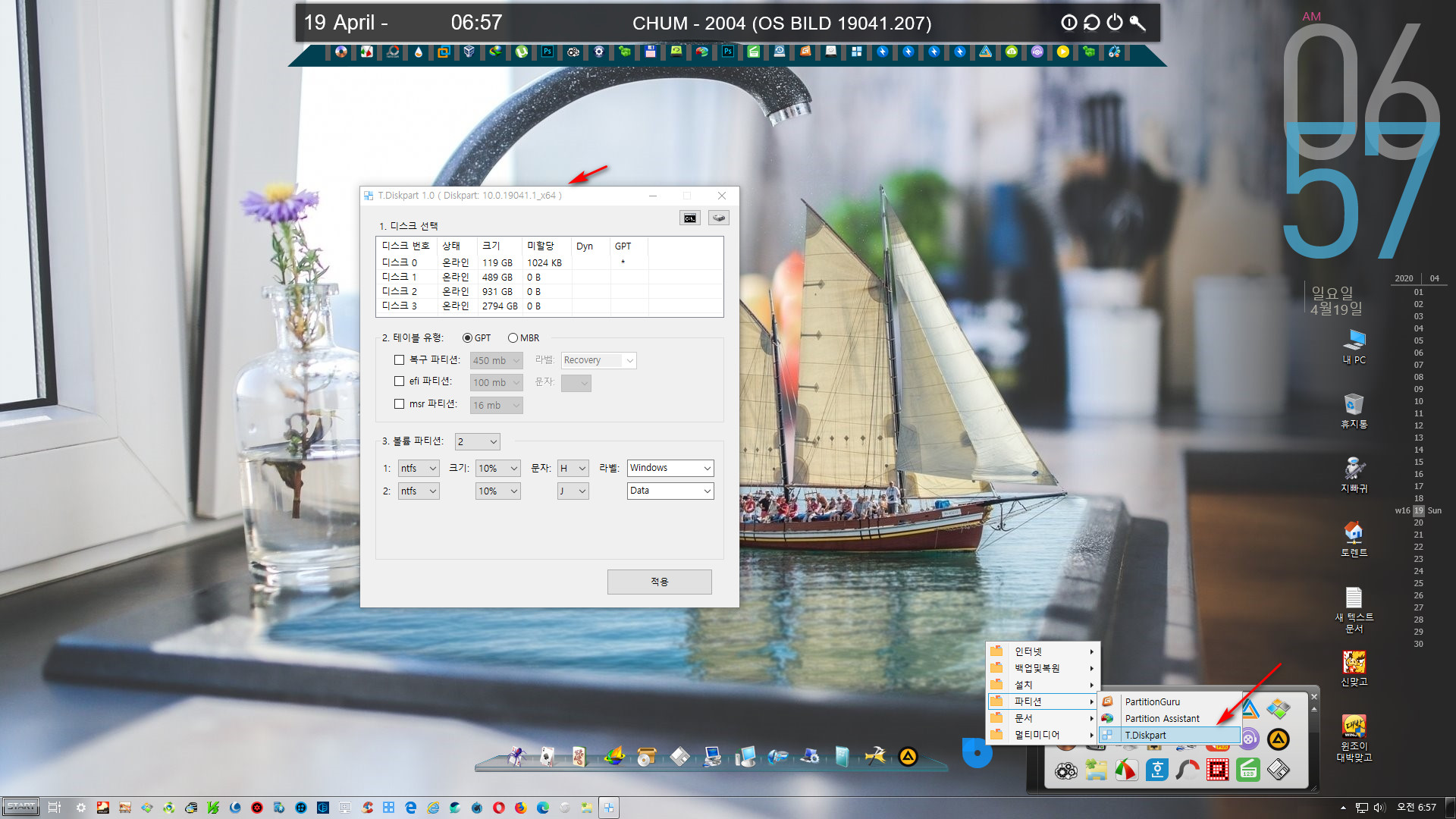1456x819 pixels.
Task: Open the Windows label combo box
Action: (x=670, y=469)
